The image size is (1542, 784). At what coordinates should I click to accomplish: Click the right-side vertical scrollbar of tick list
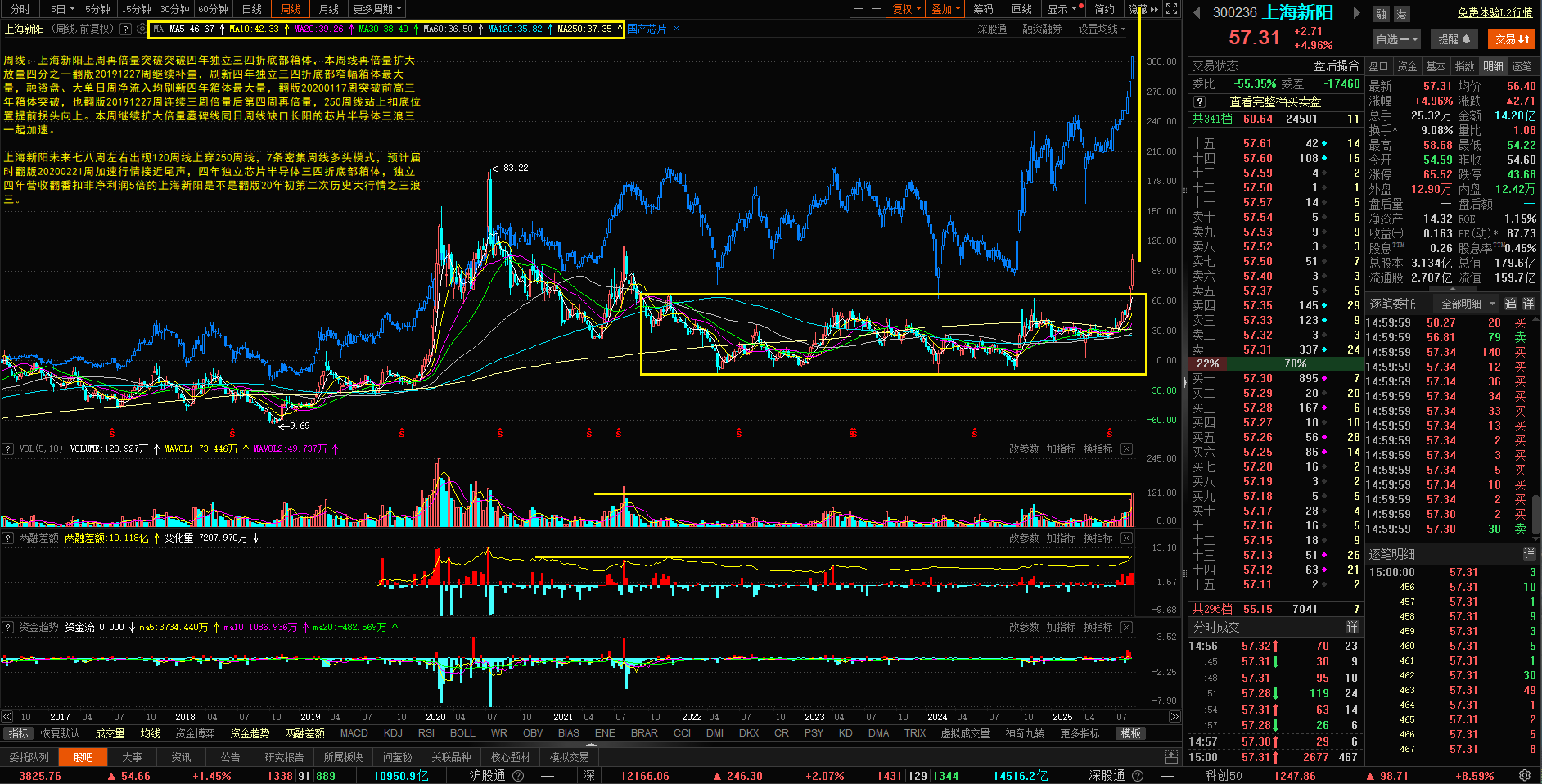tap(1536, 516)
